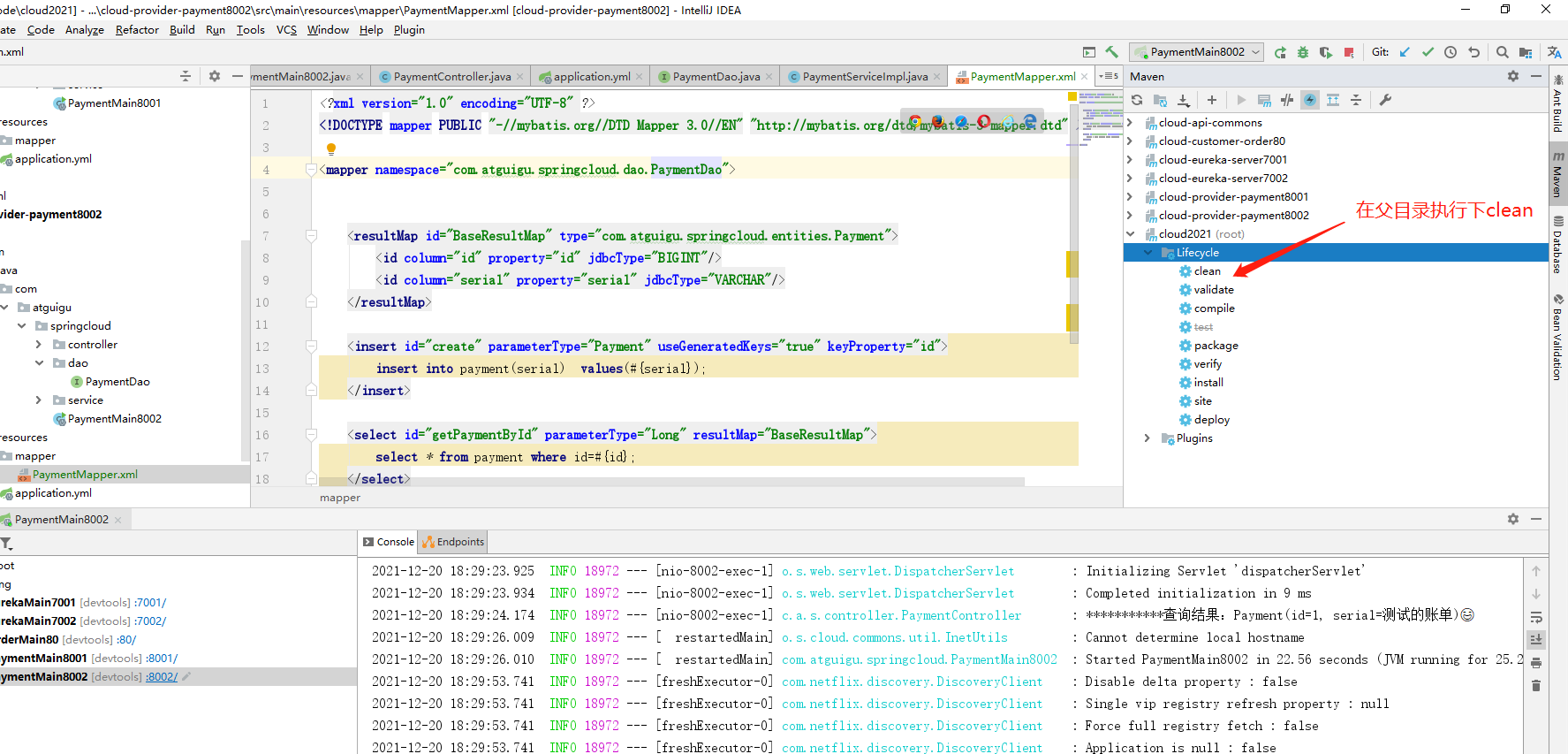The width and height of the screenshot is (1568, 754).
Task: Expand the service package in project tree
Action: click(38, 400)
